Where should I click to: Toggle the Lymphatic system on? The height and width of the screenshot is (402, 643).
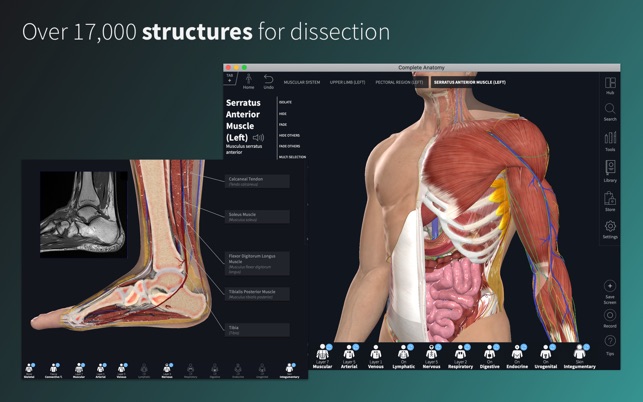403,354
